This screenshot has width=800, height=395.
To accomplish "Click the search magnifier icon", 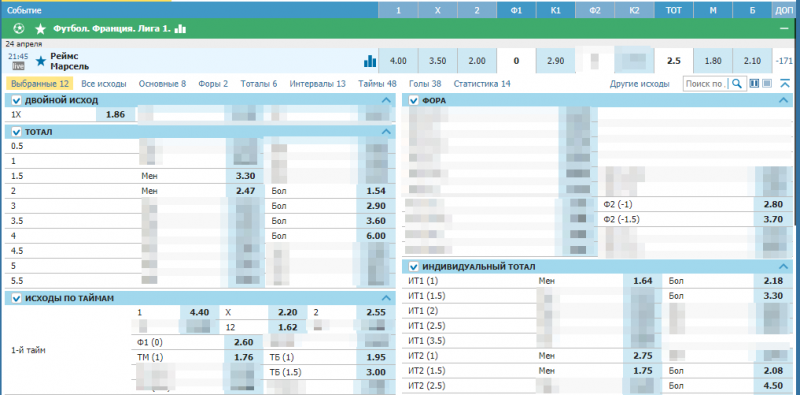I will point(736,84).
